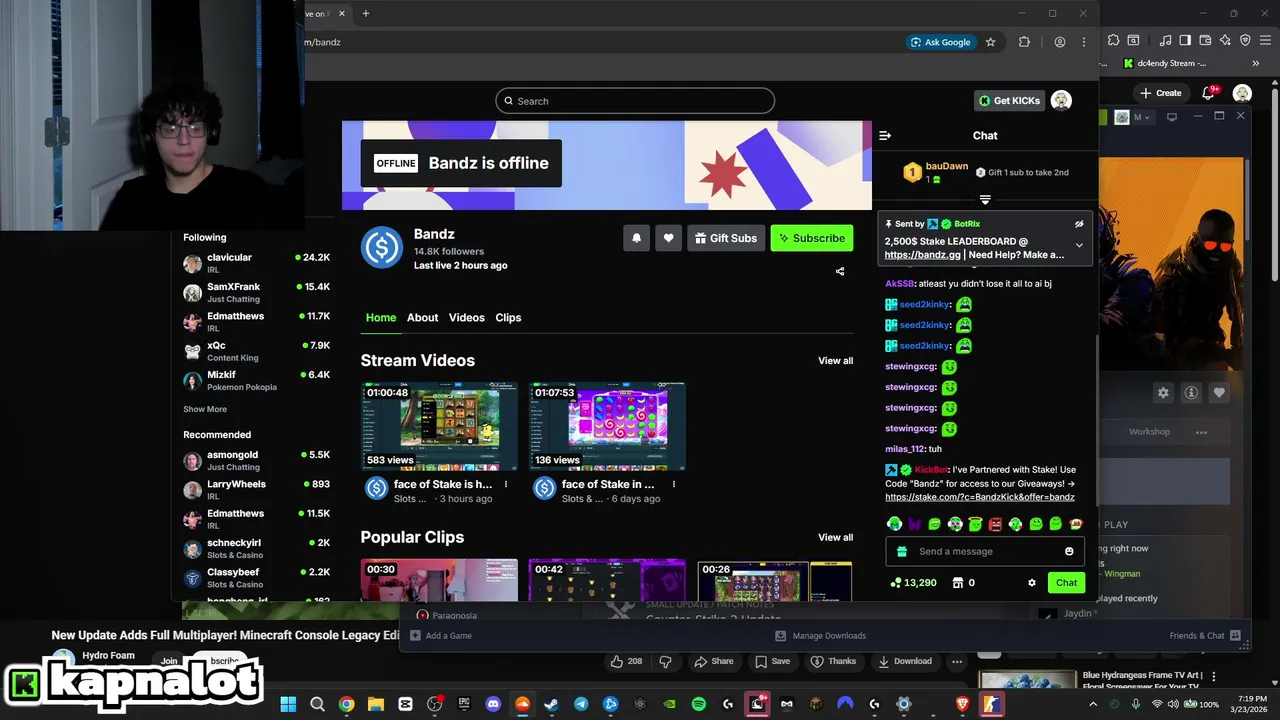This screenshot has width=1280, height=720.
Task: Open the 00:42 popular clip thumbnail
Action: tap(607, 580)
